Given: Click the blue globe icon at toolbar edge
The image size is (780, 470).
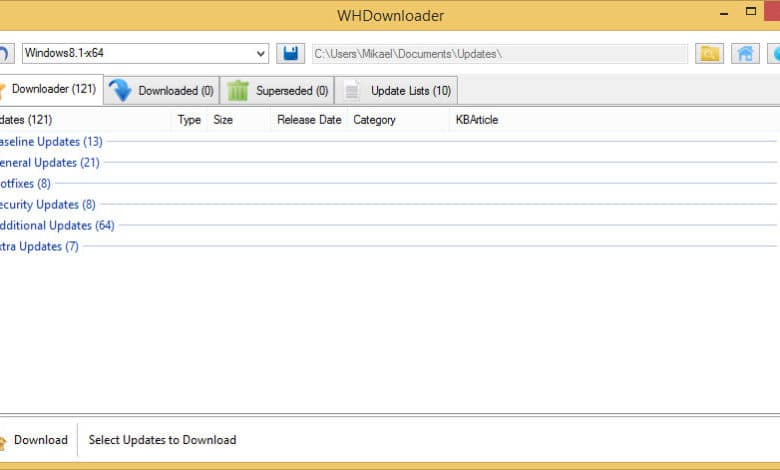Looking at the screenshot, I should coord(775,53).
